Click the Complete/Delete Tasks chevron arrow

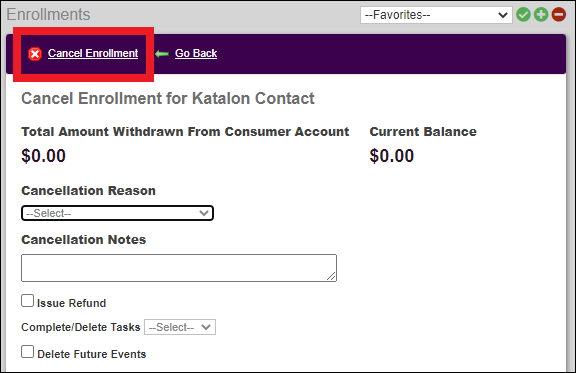pos(206,327)
